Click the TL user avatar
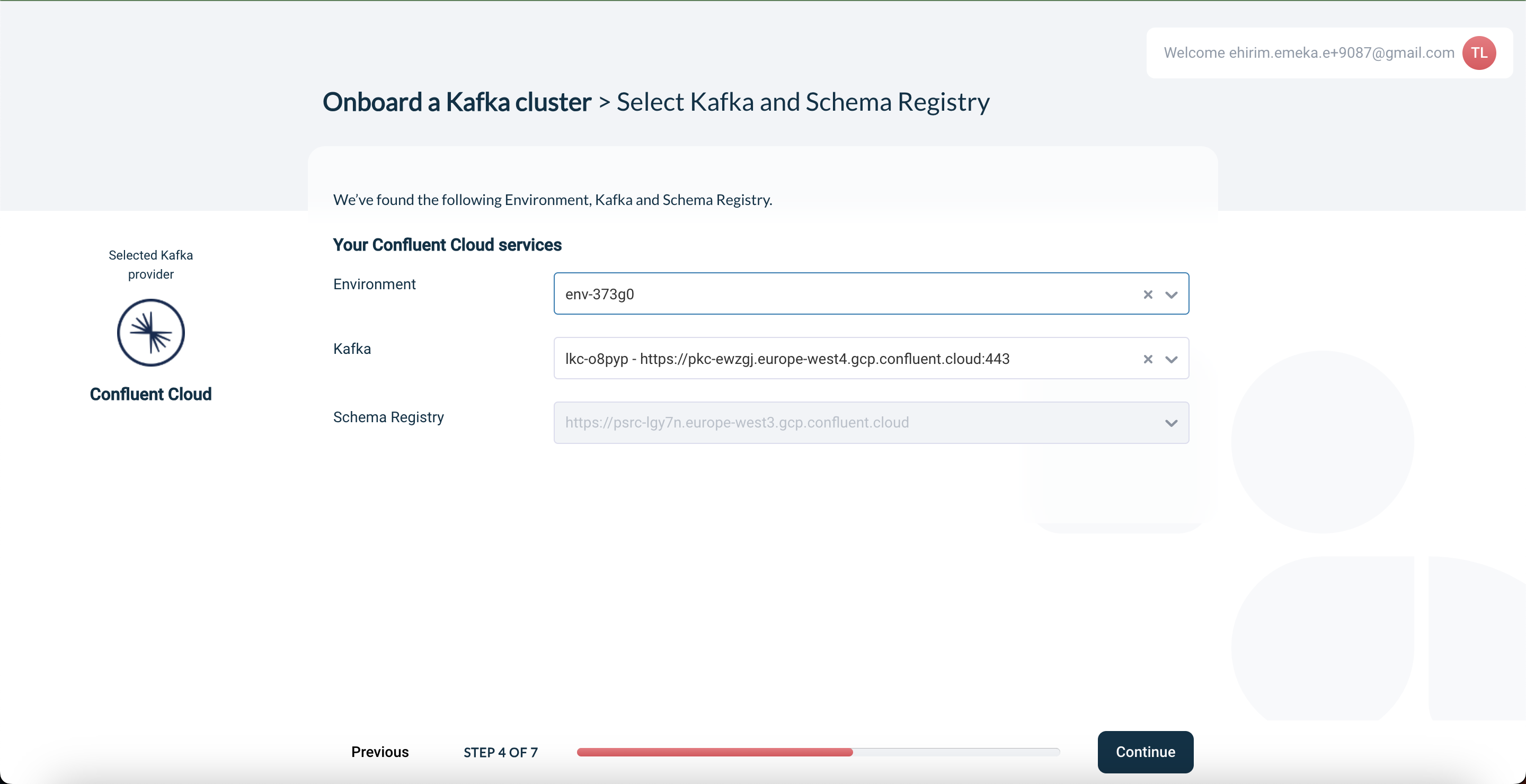 pos(1479,52)
